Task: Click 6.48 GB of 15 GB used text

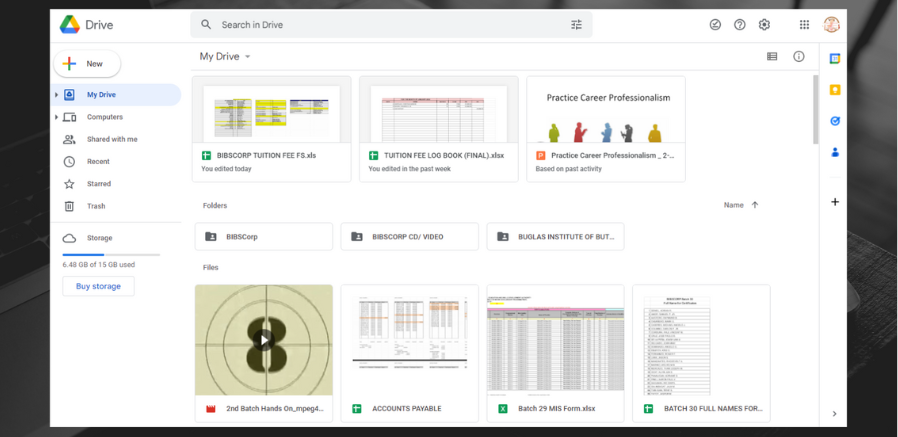Action: (x=99, y=265)
